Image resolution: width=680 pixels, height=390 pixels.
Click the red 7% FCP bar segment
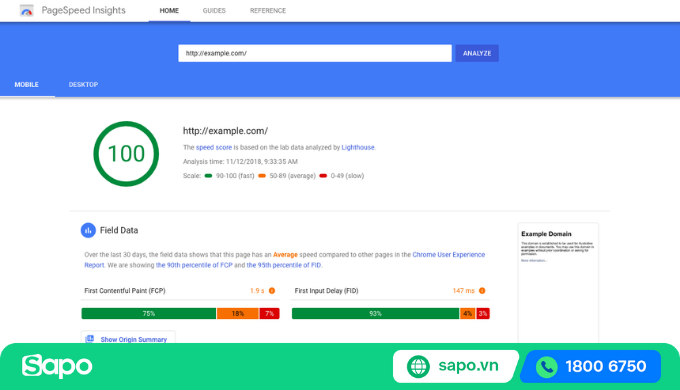point(269,314)
